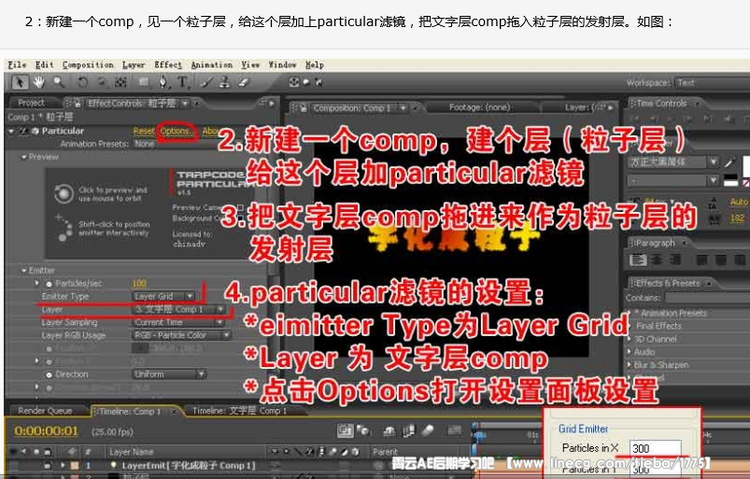750x479 pixels.
Task: Select the Zoom magnifier tool
Action: click(x=58, y=82)
